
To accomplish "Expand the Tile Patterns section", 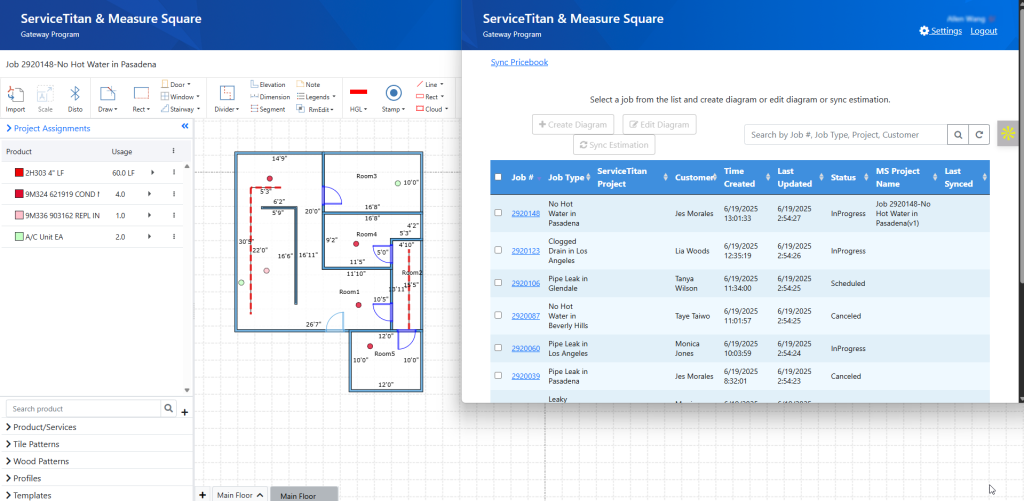I will coord(33,444).
